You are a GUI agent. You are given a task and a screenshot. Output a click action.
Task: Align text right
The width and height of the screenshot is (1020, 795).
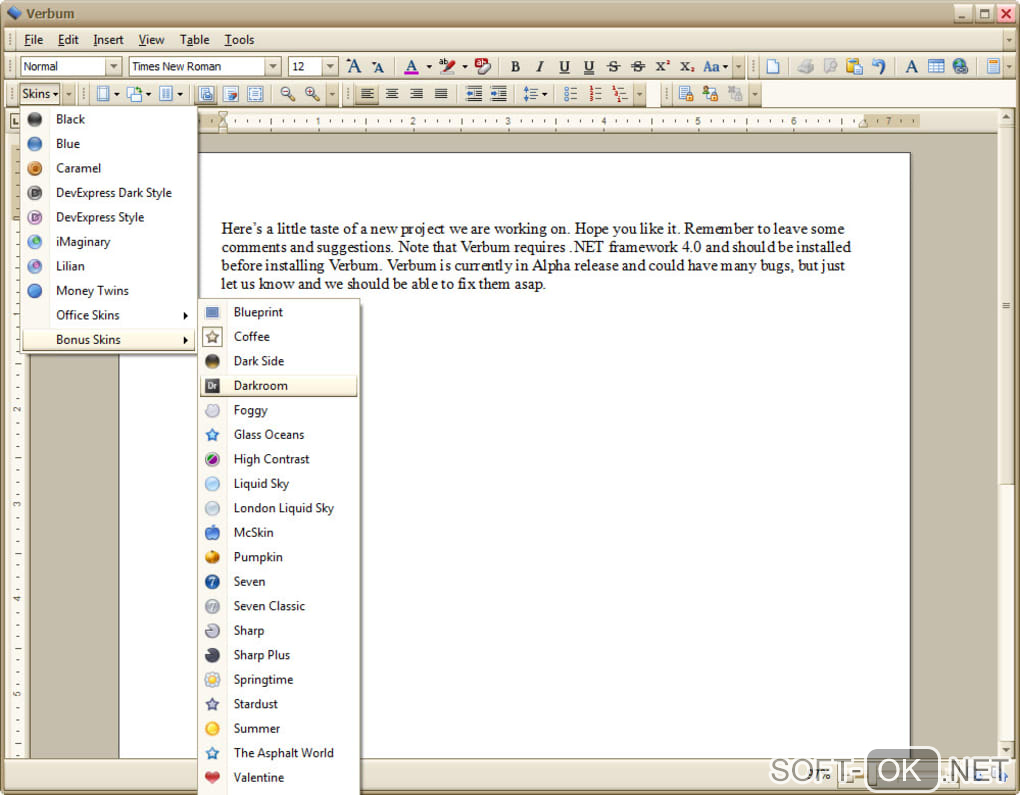[x=416, y=94]
